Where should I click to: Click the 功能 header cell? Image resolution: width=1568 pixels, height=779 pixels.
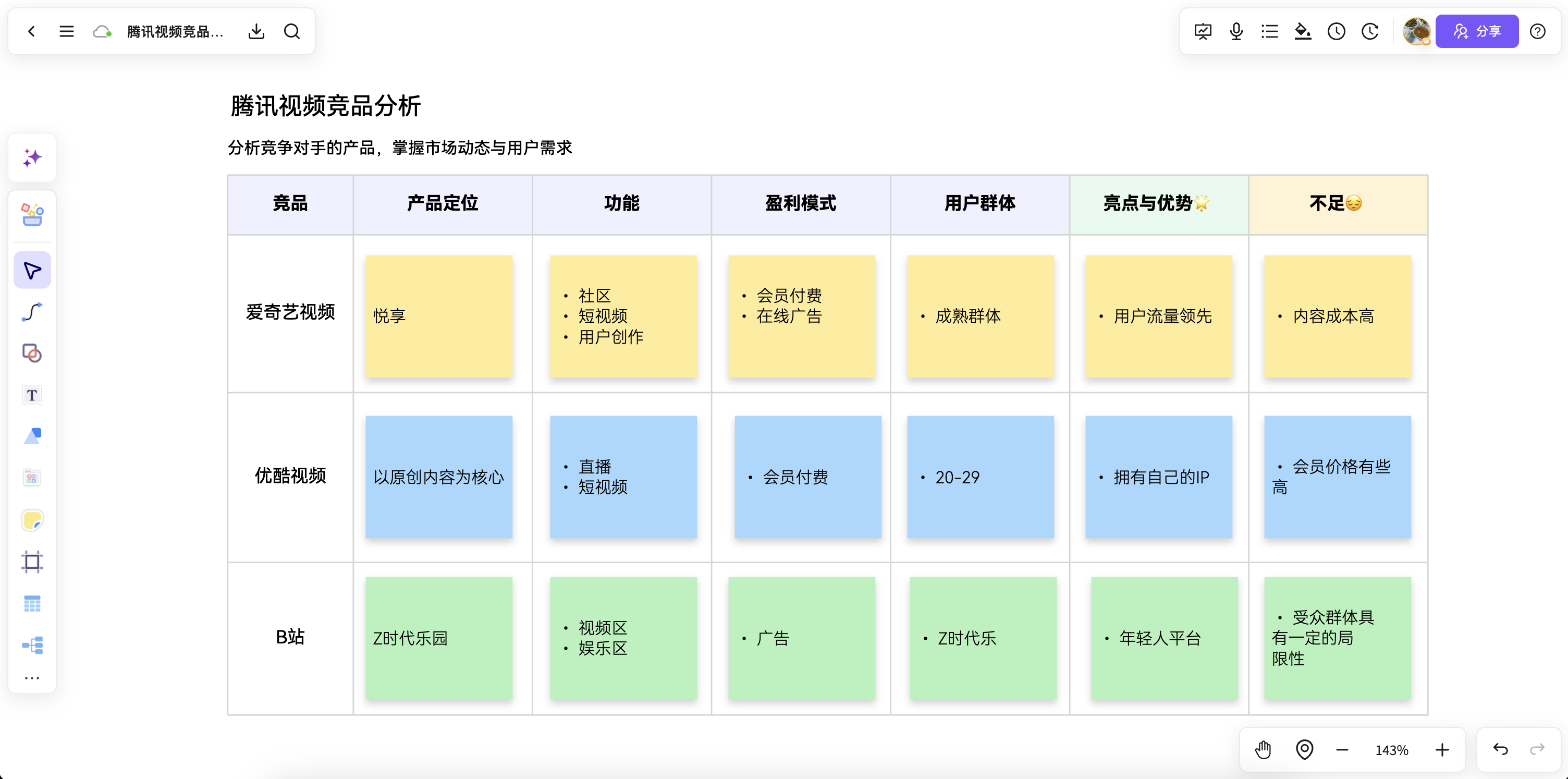621,204
